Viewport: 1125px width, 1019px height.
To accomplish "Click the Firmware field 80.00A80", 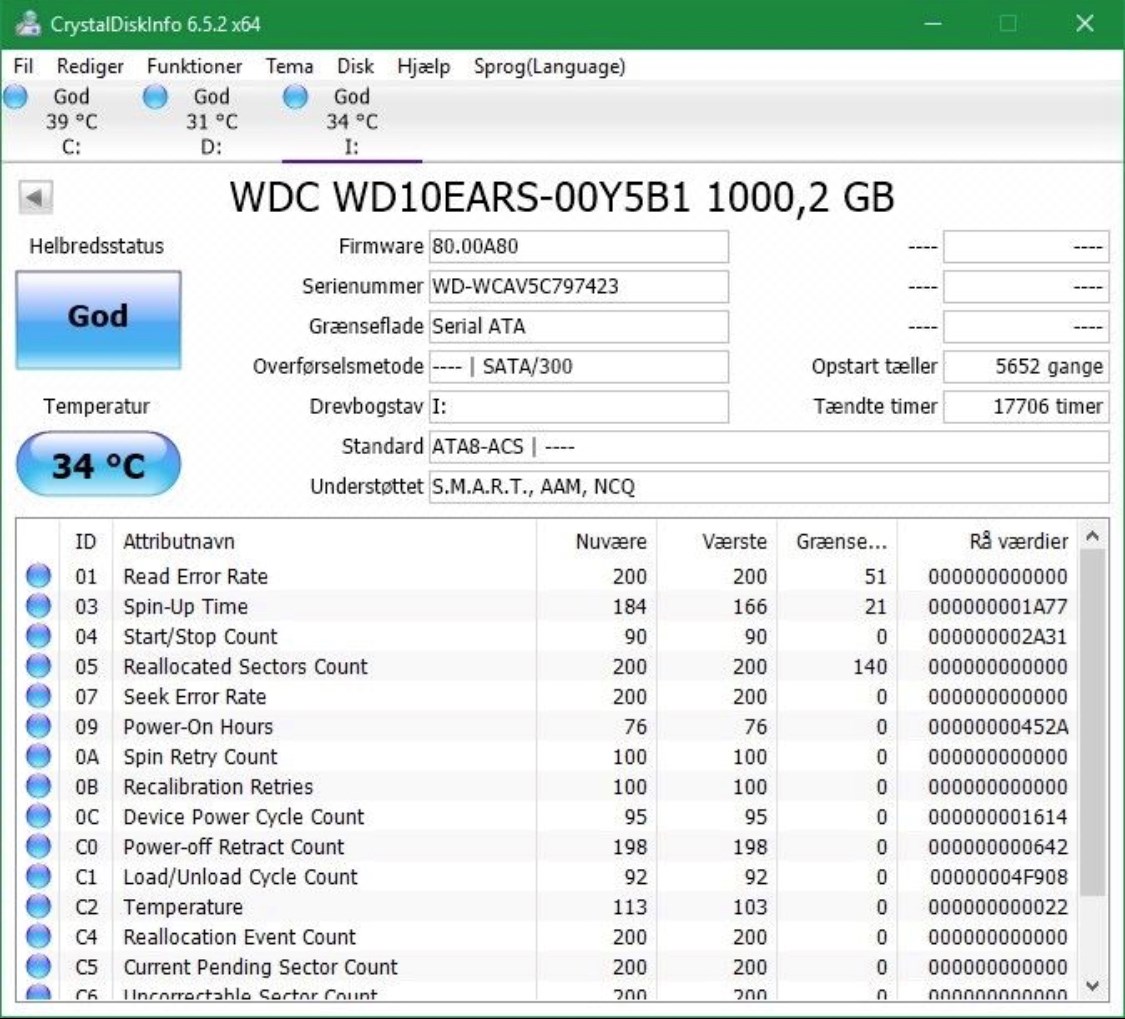I will click(578, 246).
